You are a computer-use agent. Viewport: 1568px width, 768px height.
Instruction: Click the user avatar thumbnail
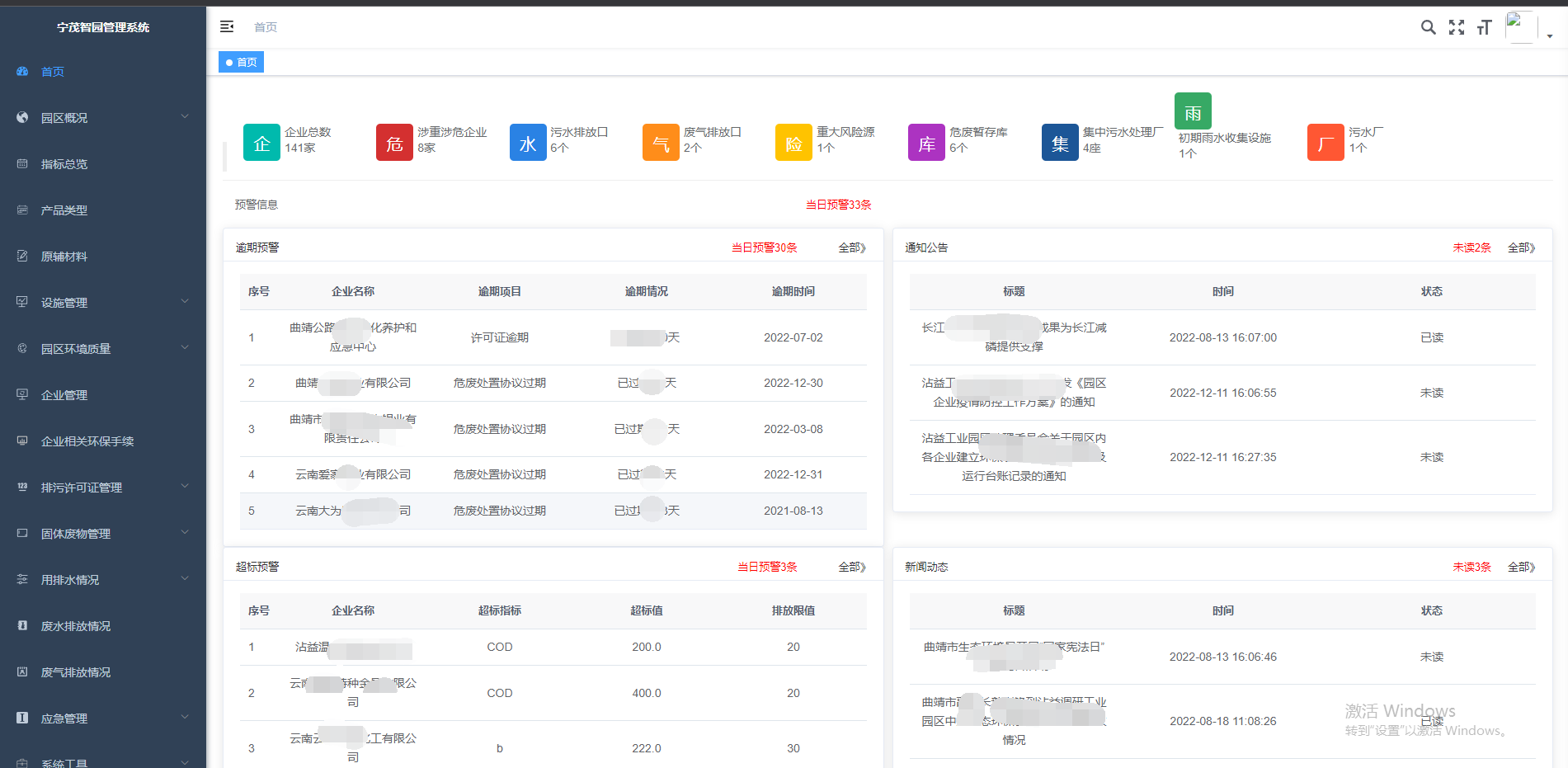click(1521, 27)
